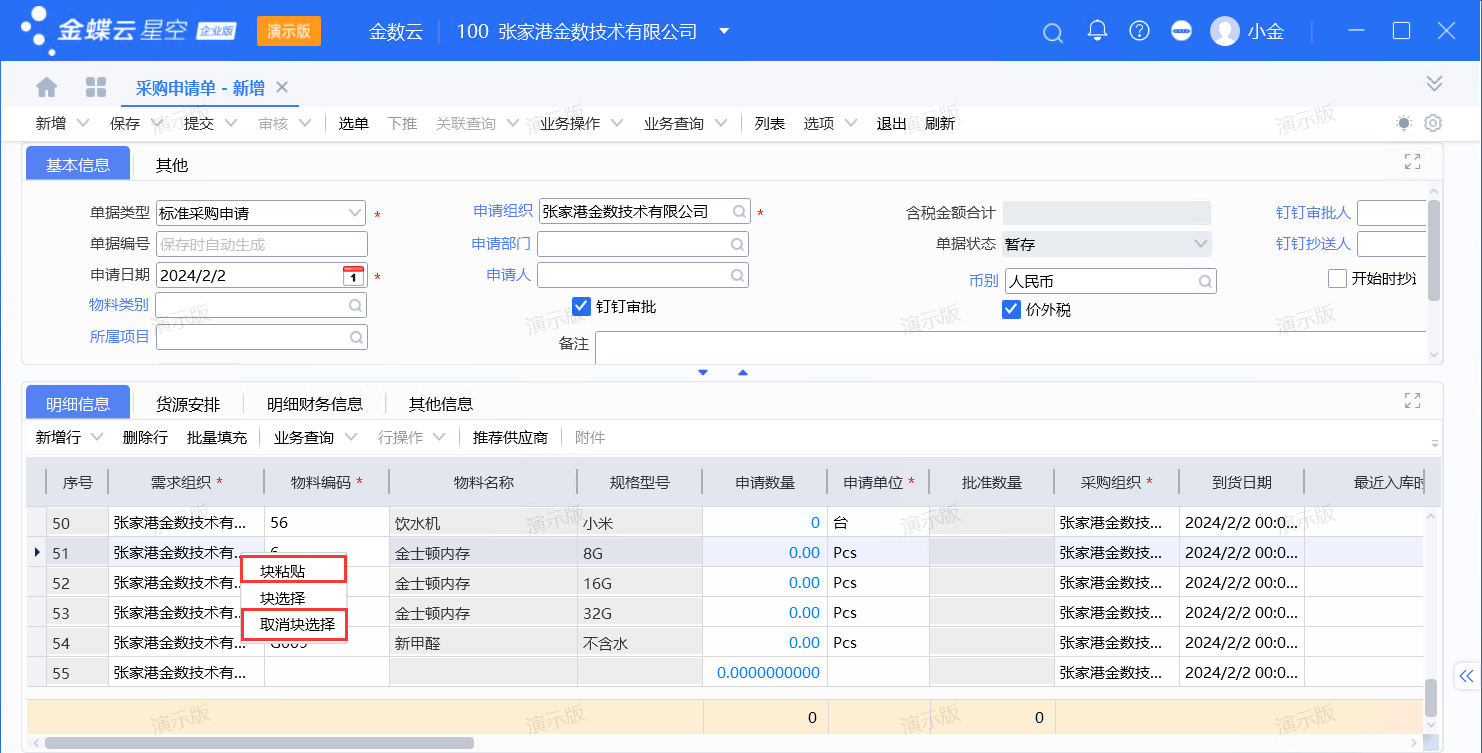This screenshot has height=753, width=1482.
Task: Expand the 新增行 dropdown
Action: (97, 437)
